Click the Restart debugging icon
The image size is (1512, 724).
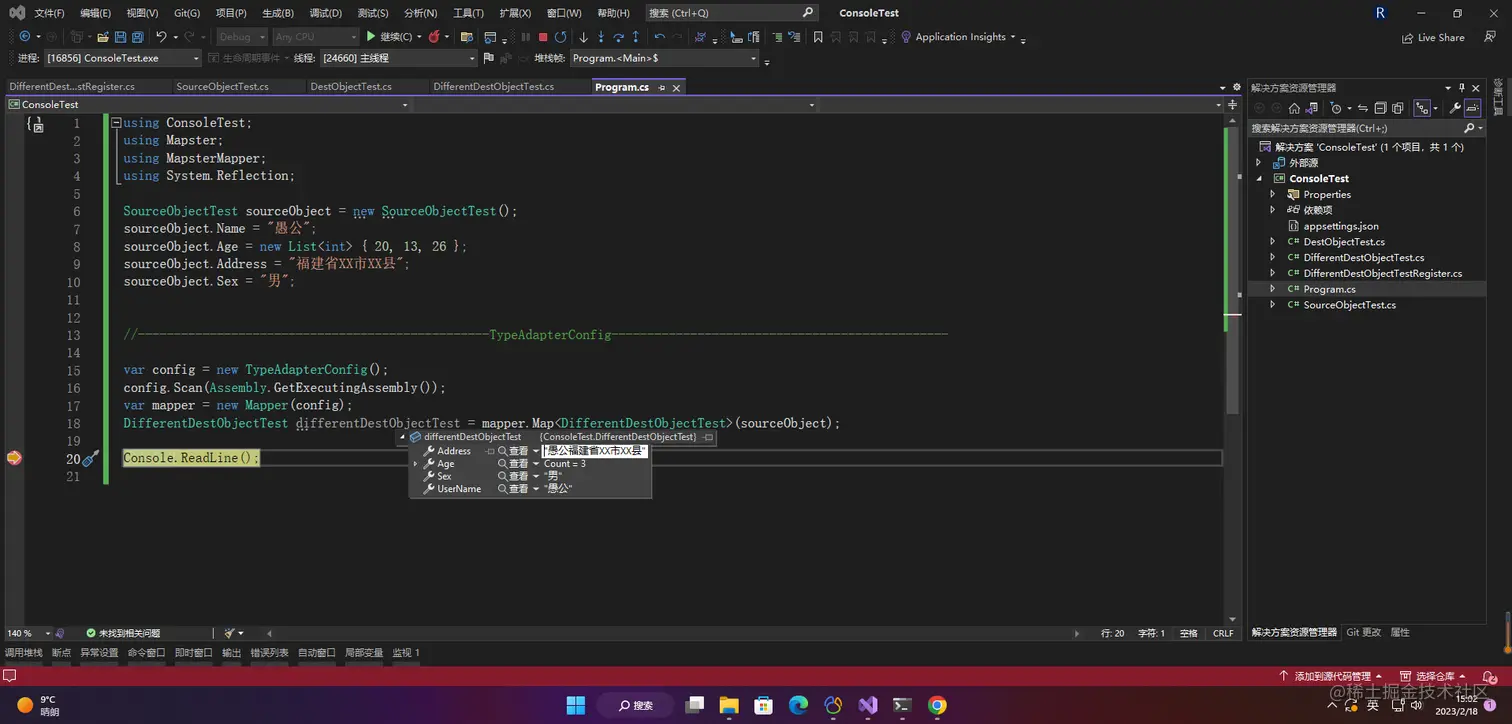(x=560, y=37)
